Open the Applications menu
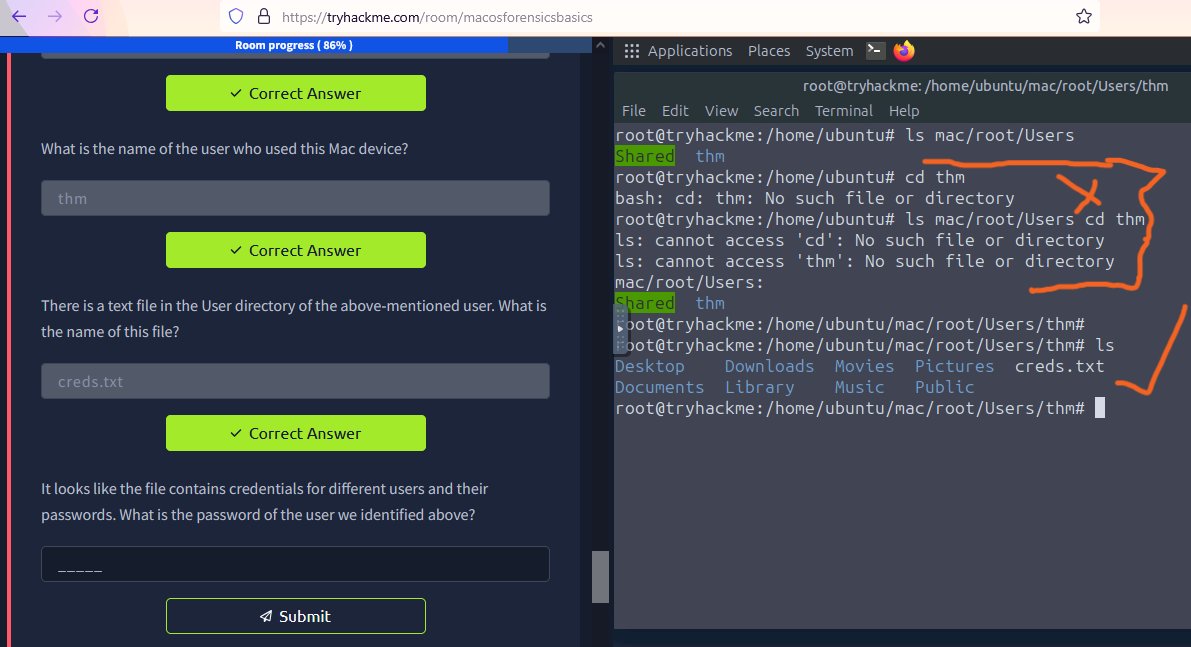 690,51
